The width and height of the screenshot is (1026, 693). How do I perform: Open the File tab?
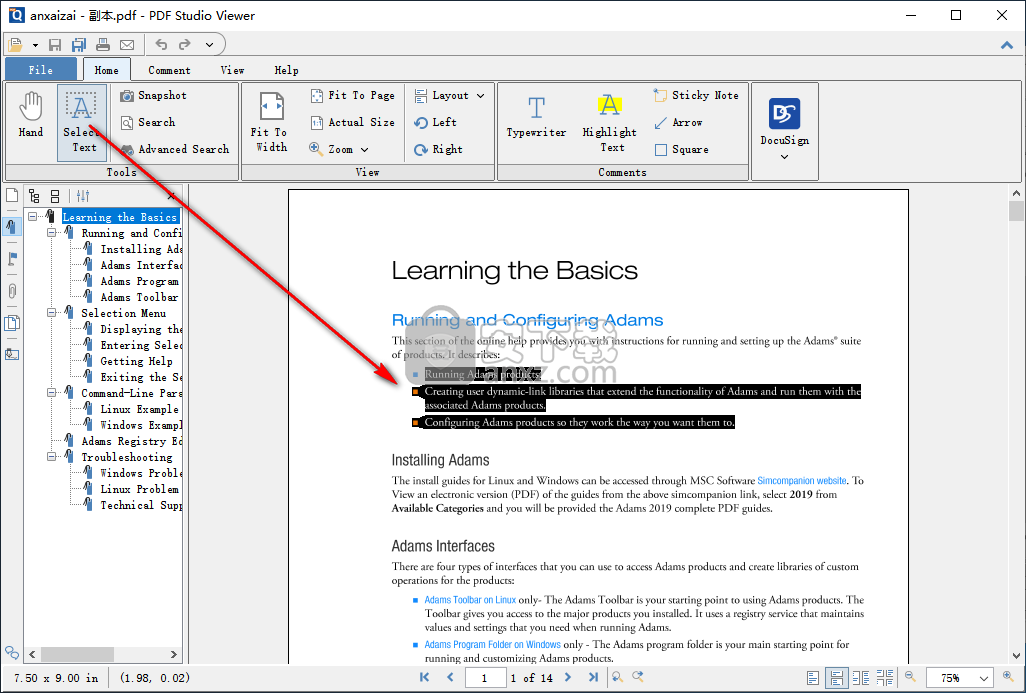coord(41,70)
